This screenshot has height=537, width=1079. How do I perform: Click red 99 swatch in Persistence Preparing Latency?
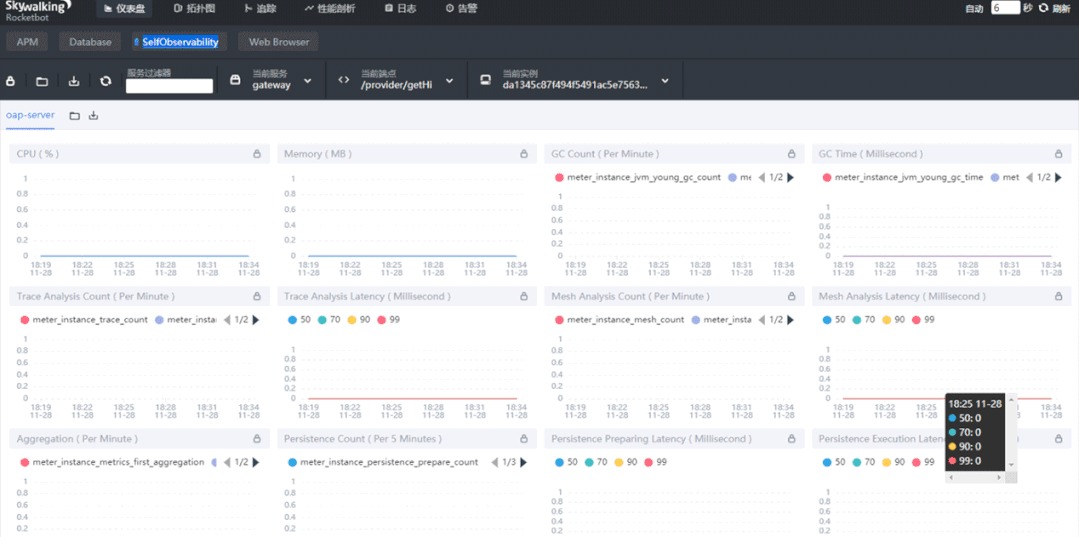(648, 463)
